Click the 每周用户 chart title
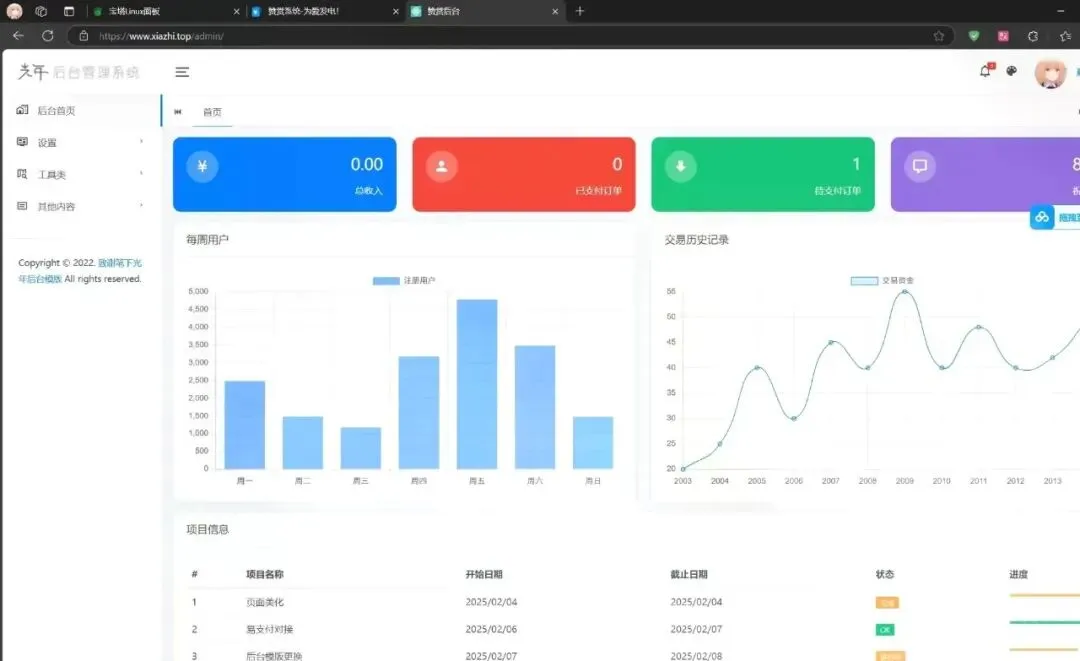 coord(207,240)
